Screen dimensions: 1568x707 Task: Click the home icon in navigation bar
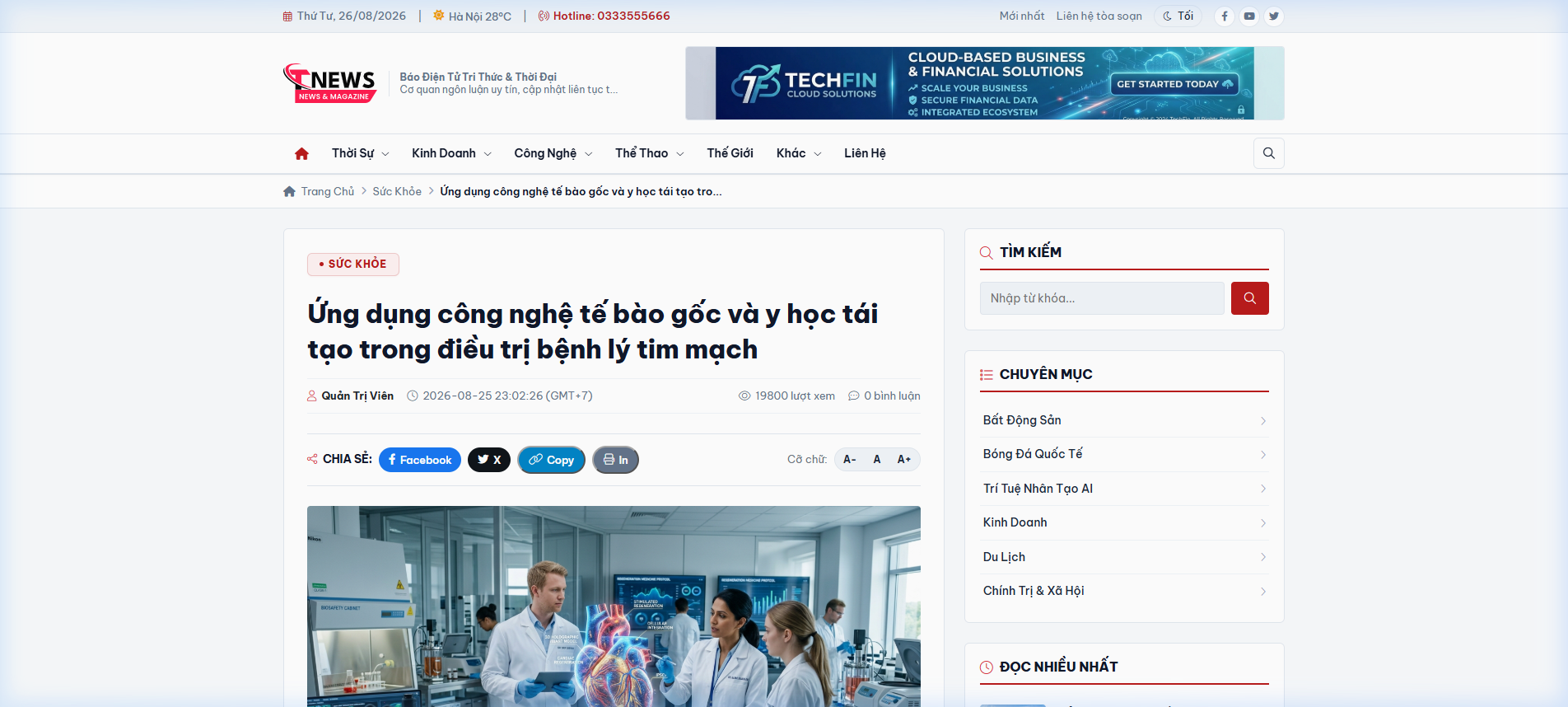pyautogui.click(x=301, y=153)
